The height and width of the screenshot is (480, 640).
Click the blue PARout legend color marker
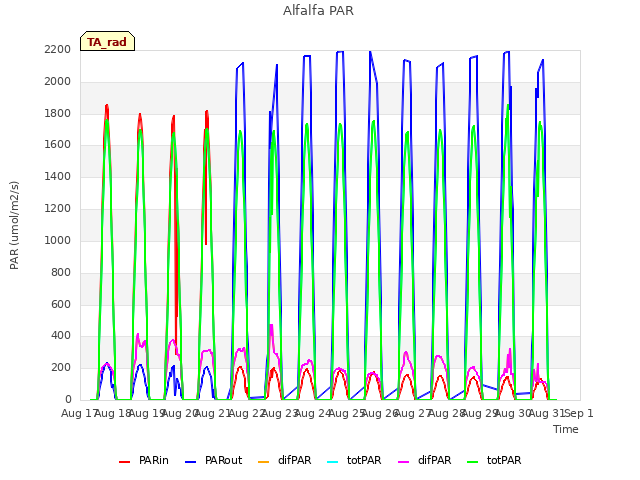coord(191,462)
